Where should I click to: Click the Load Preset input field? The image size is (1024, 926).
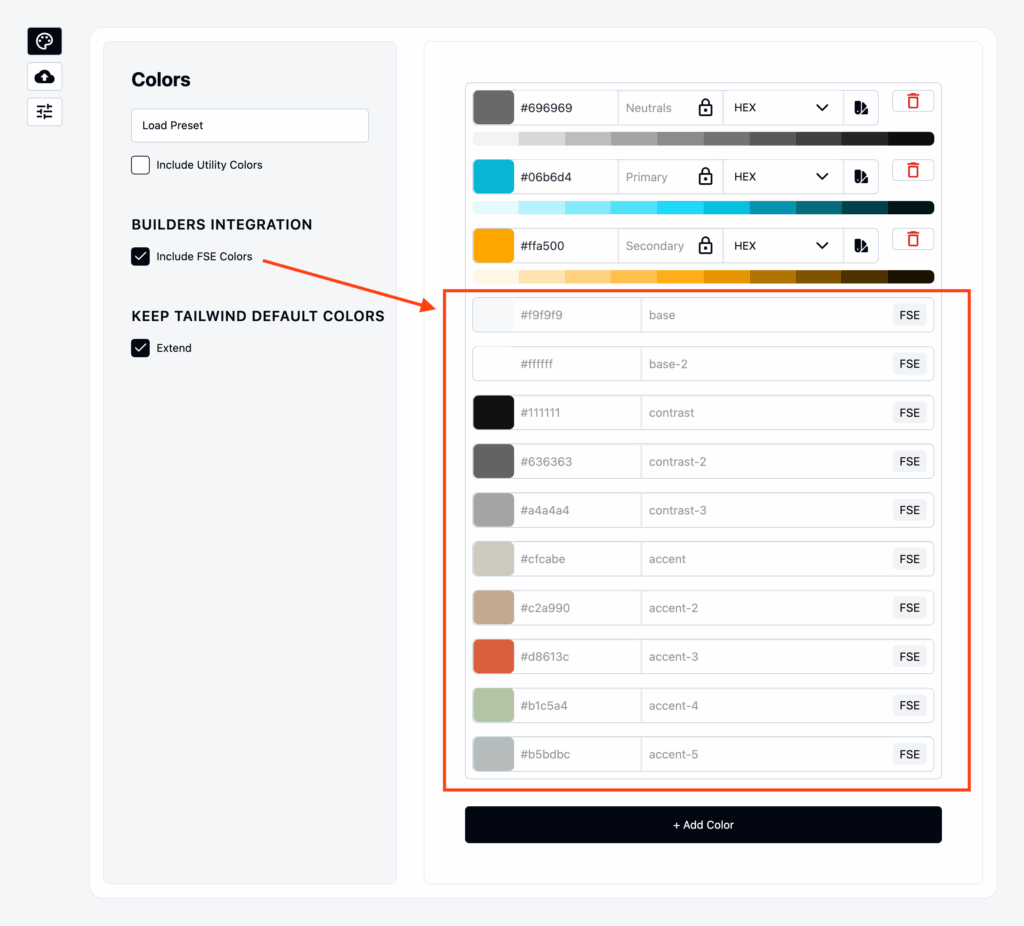click(x=249, y=125)
